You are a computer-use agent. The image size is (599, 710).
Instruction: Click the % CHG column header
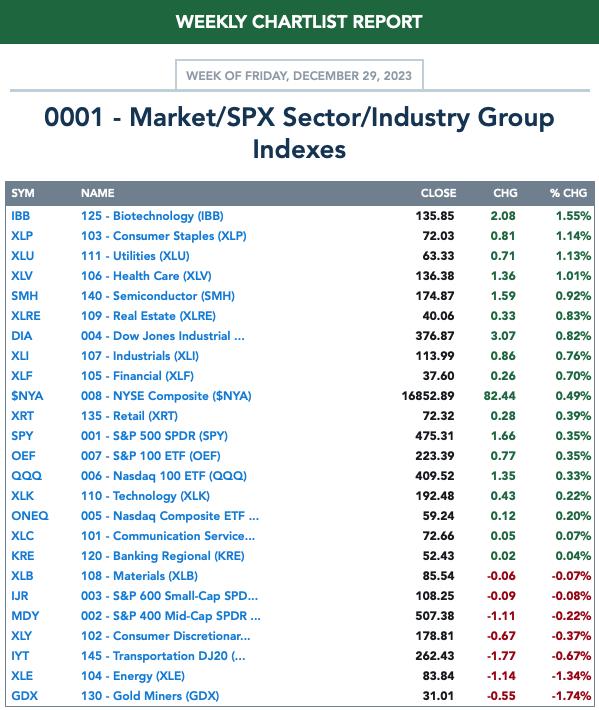pos(568,193)
